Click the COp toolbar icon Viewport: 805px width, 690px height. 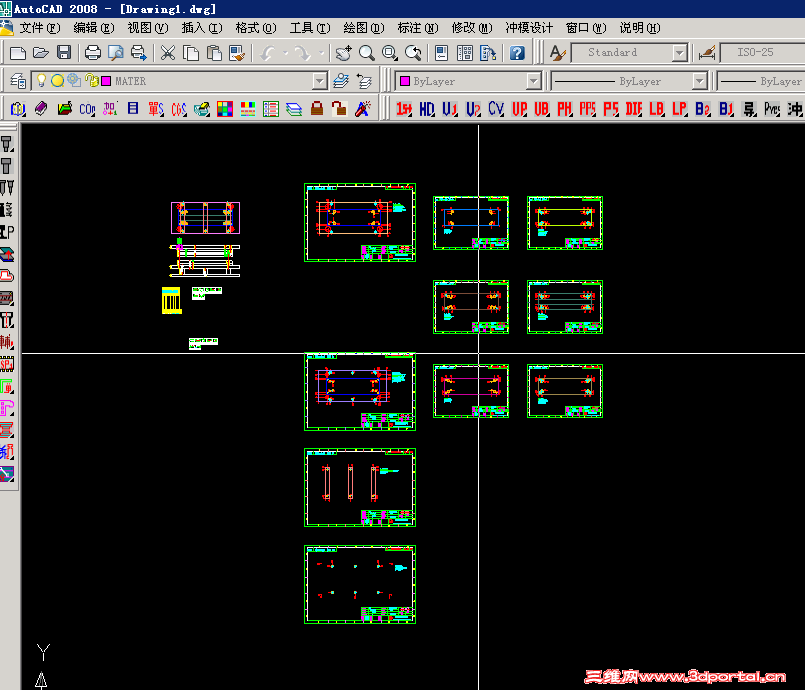click(87, 109)
